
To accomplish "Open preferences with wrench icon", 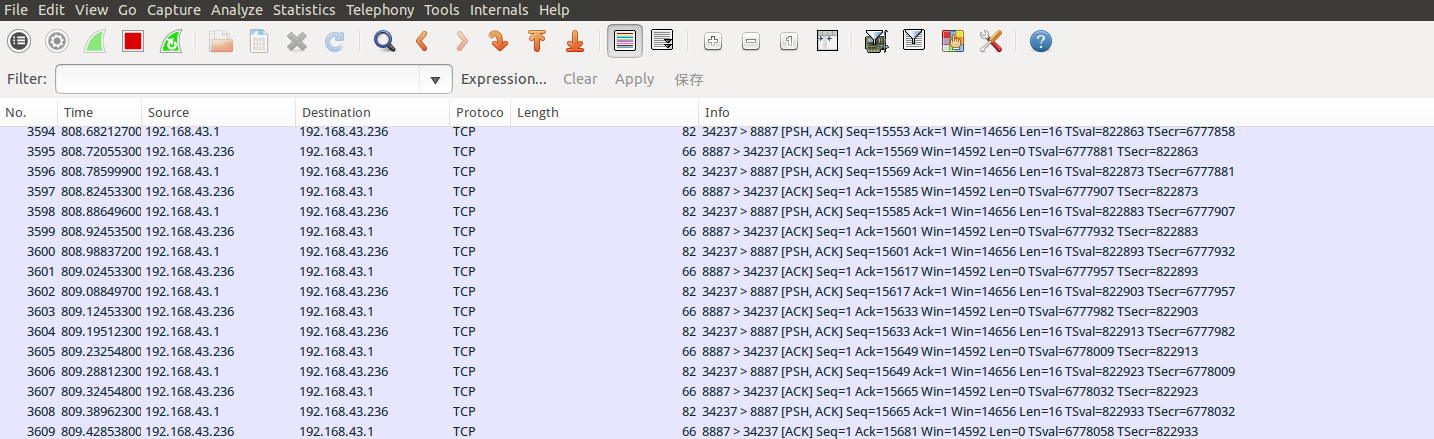I will coord(990,41).
